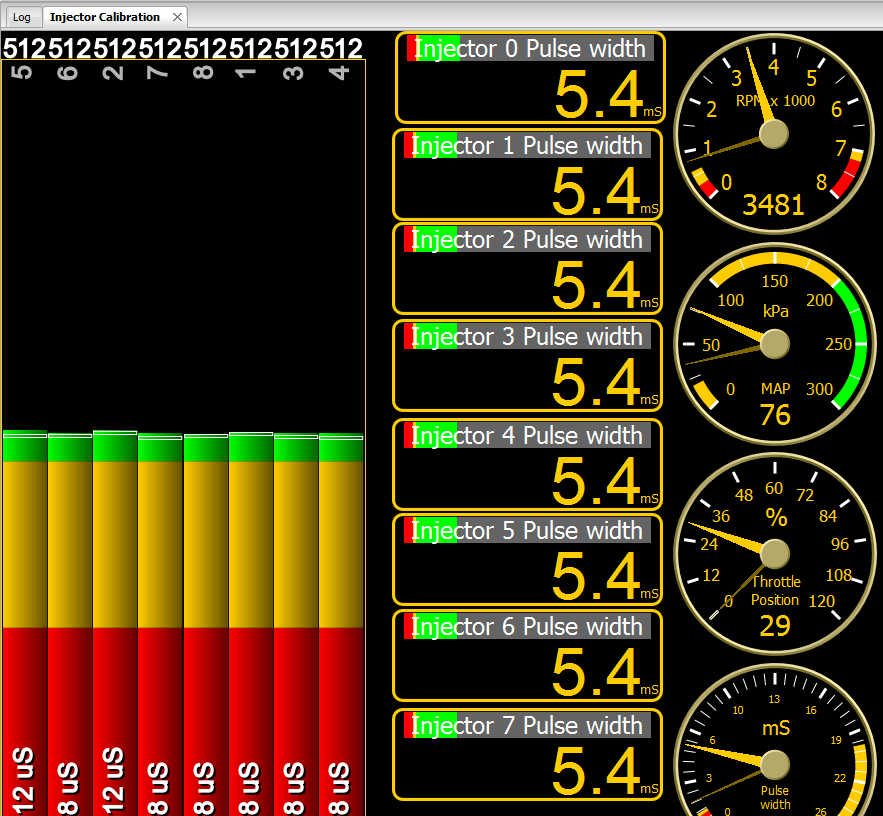
Task: Select the Injector Calibration tab
Action: coord(103,16)
